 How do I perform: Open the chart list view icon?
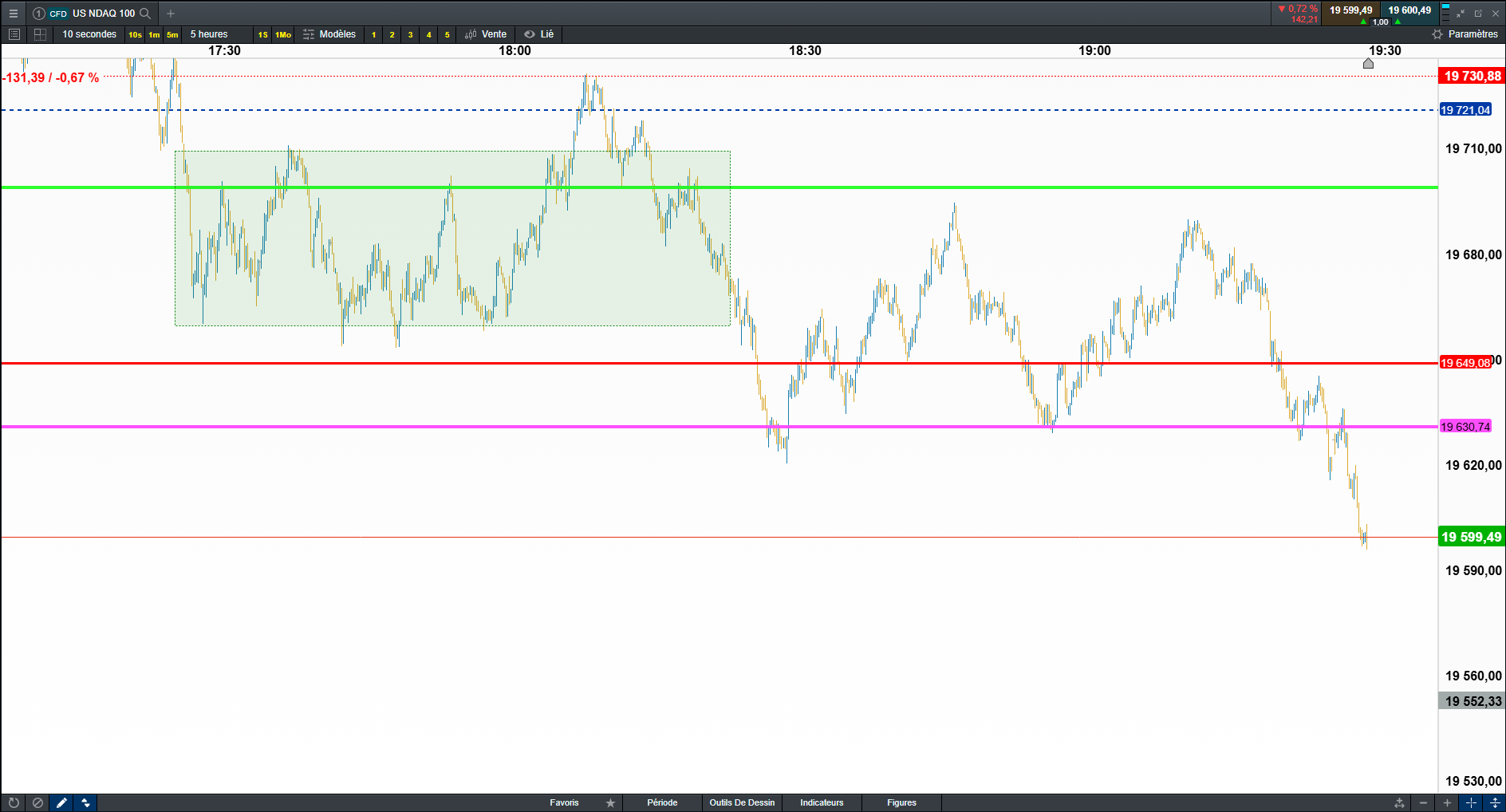click(14, 34)
